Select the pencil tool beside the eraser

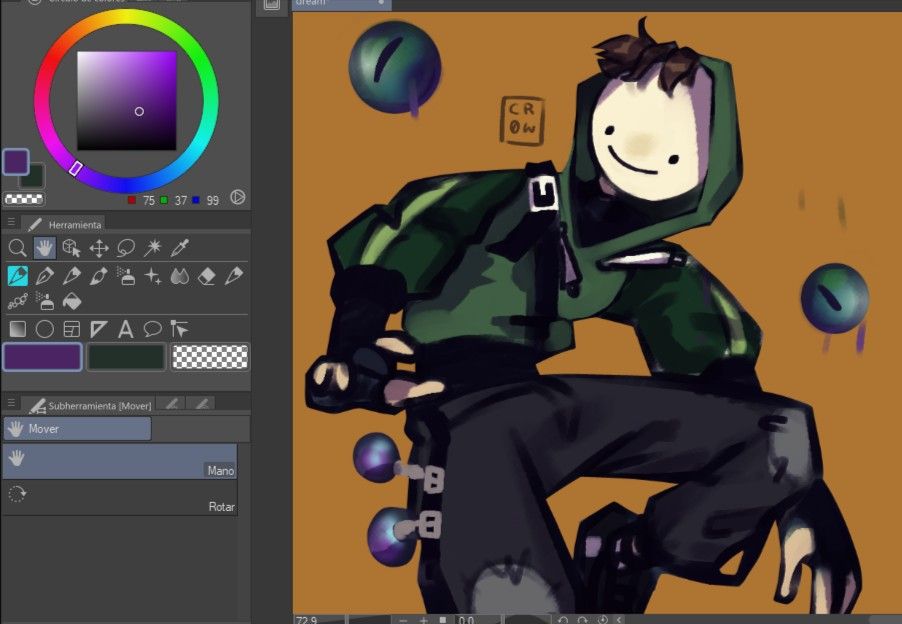click(234, 276)
